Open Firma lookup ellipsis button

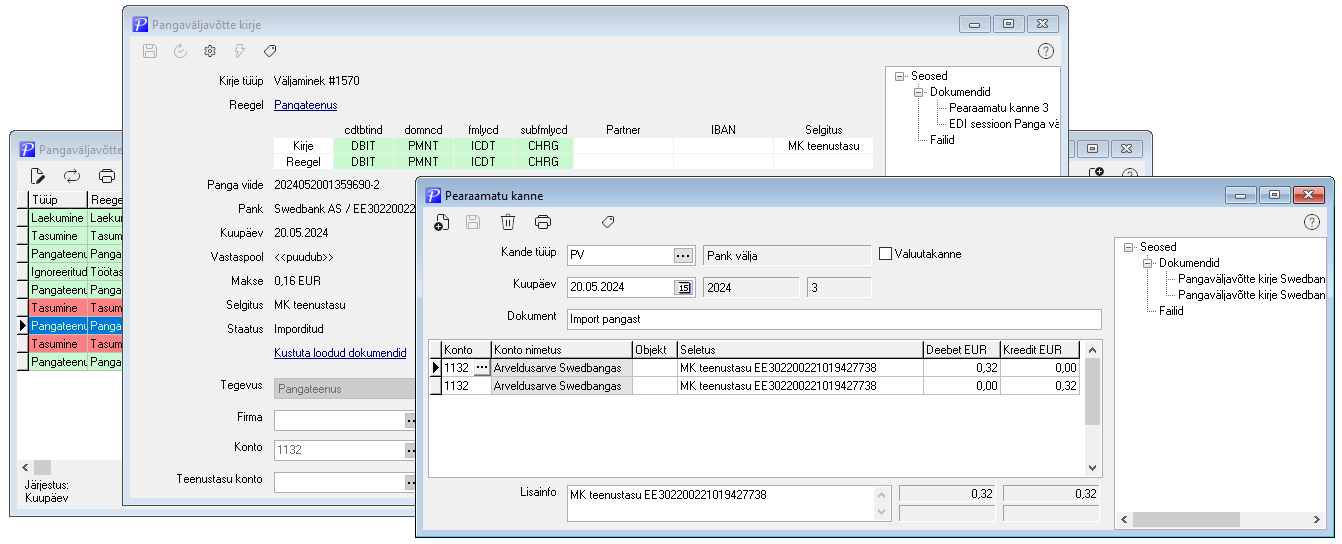point(409,421)
